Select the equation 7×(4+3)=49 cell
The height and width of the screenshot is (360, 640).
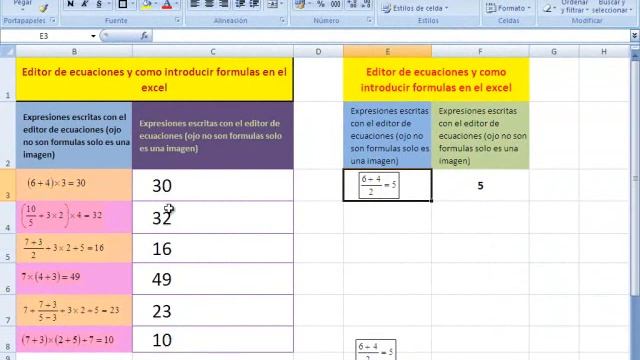74,279
